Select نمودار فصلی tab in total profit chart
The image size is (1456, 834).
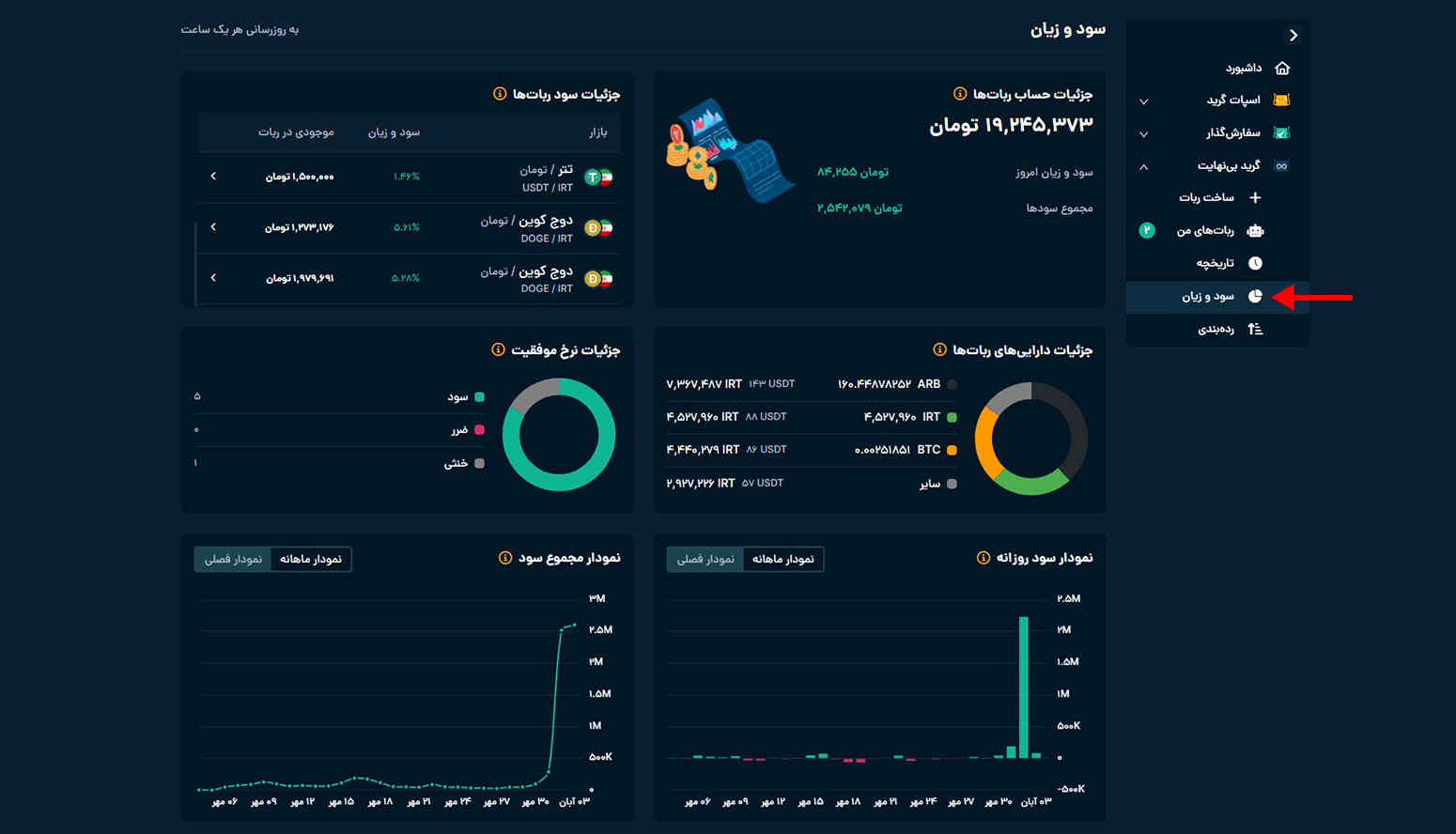(x=233, y=559)
